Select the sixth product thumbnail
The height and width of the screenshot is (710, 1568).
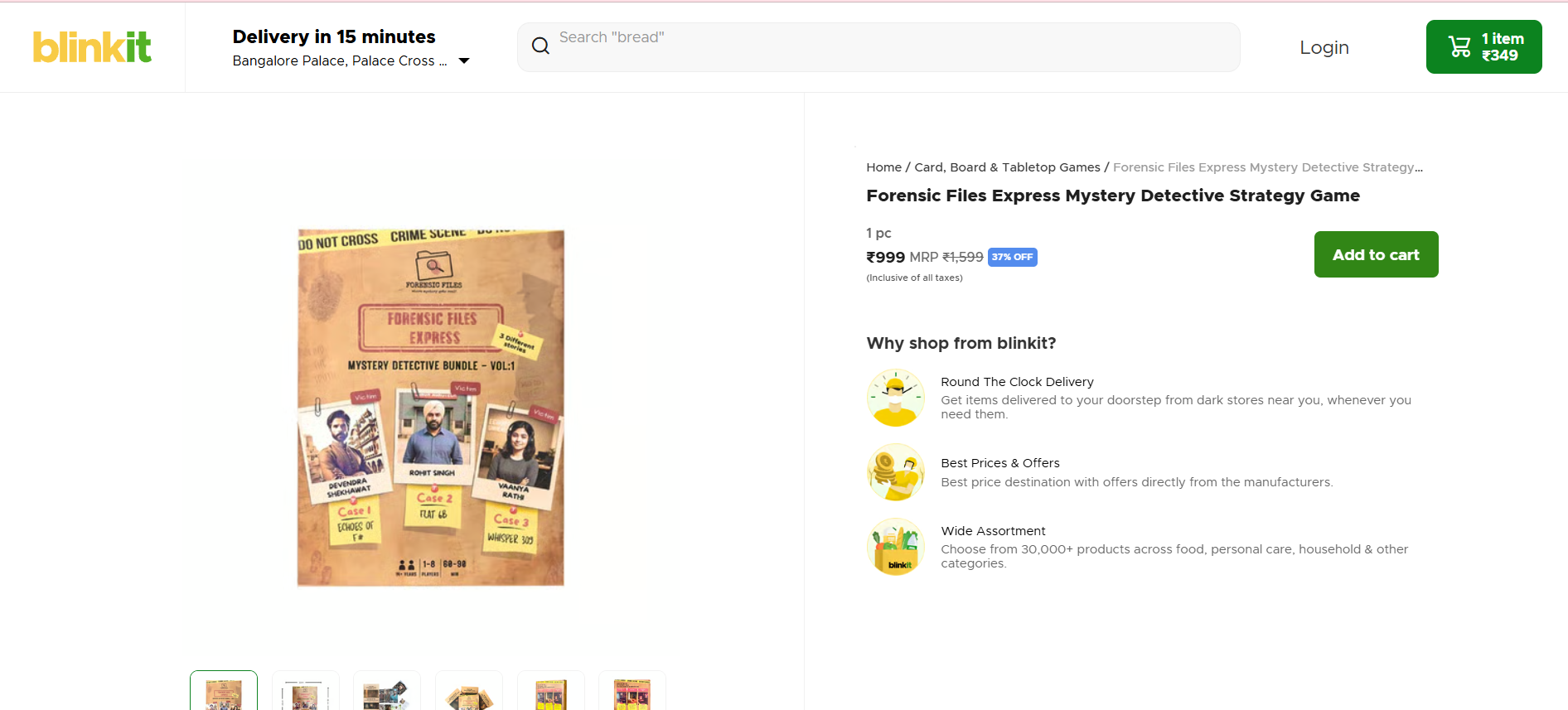point(632,690)
